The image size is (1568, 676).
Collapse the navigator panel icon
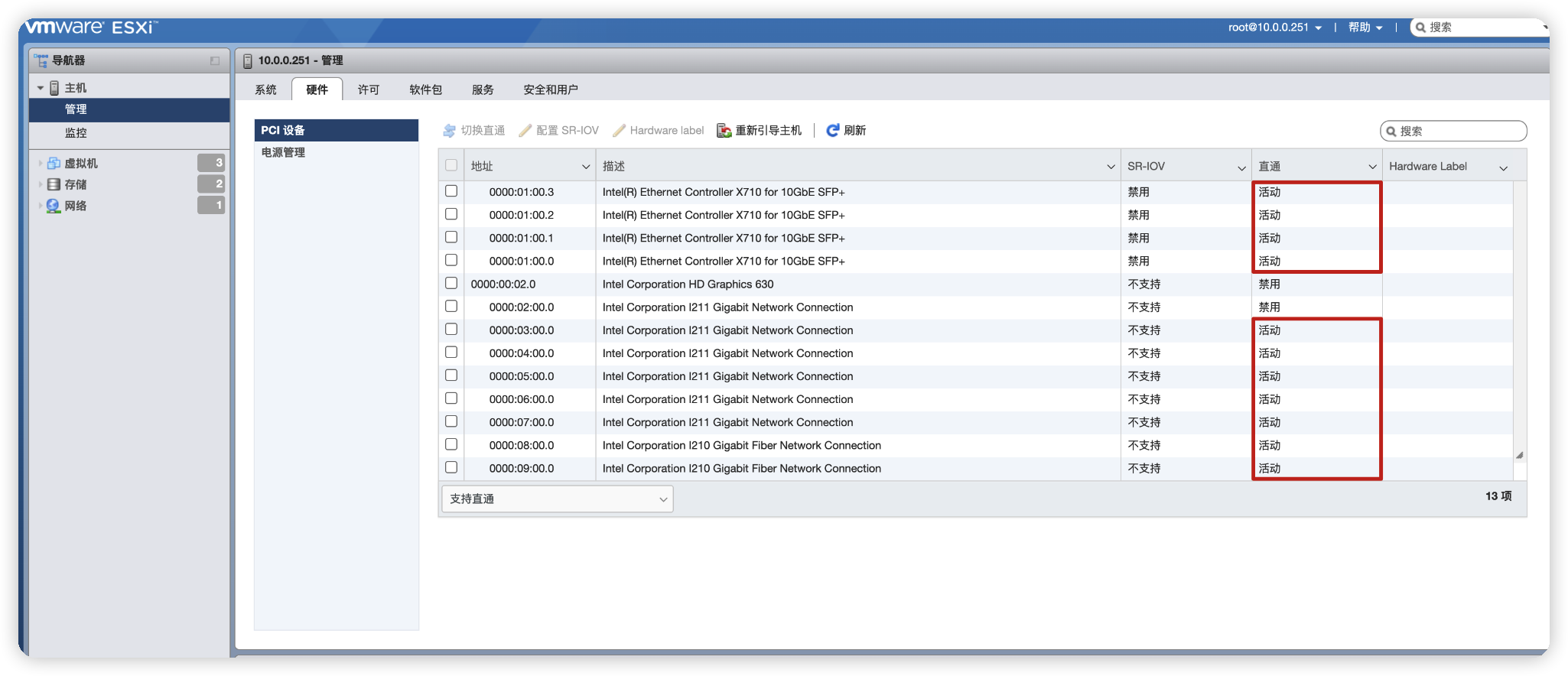click(x=215, y=60)
